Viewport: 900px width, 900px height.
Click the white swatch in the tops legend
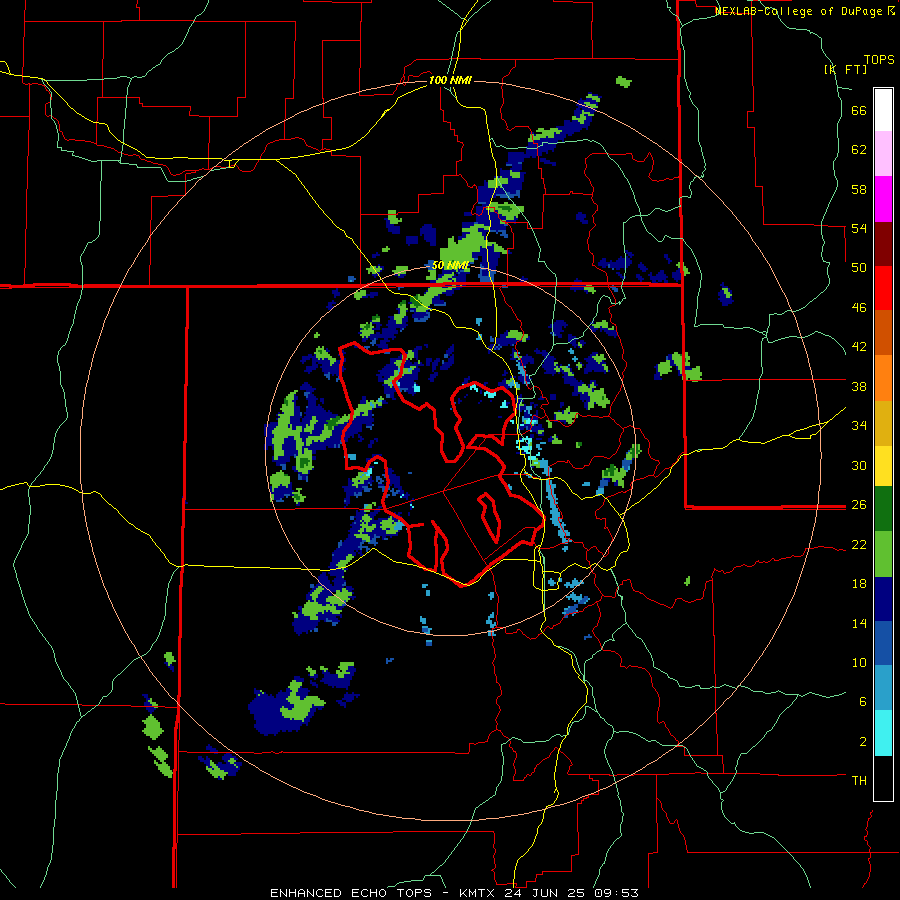point(883,110)
